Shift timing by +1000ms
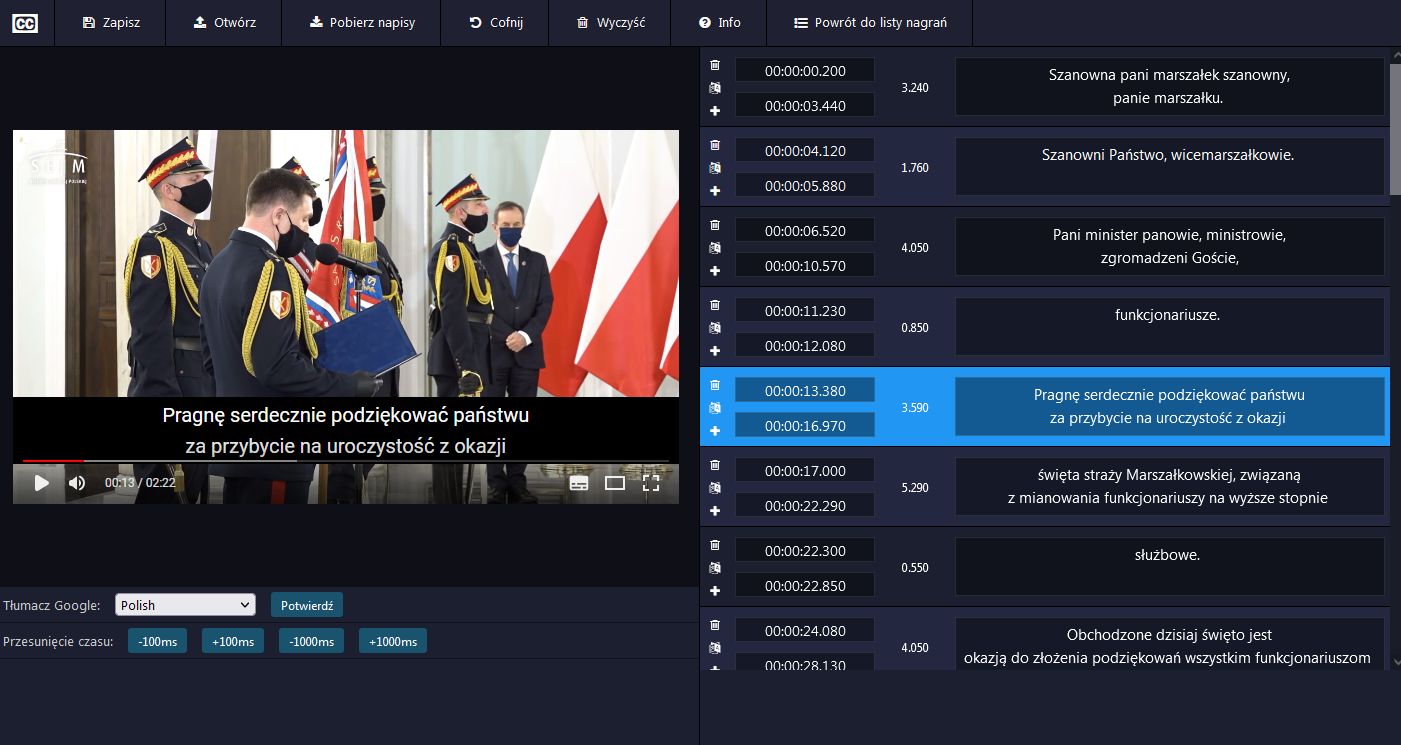The height and width of the screenshot is (745, 1401). point(393,641)
